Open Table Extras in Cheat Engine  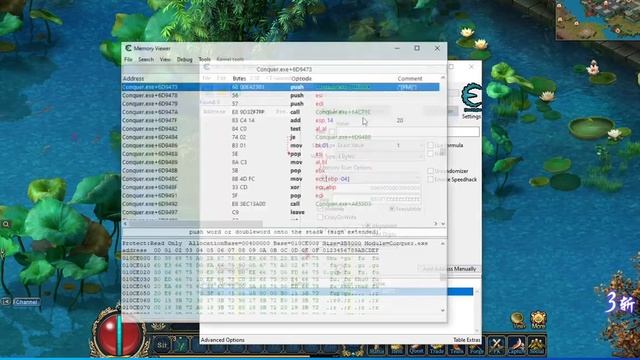[467, 340]
